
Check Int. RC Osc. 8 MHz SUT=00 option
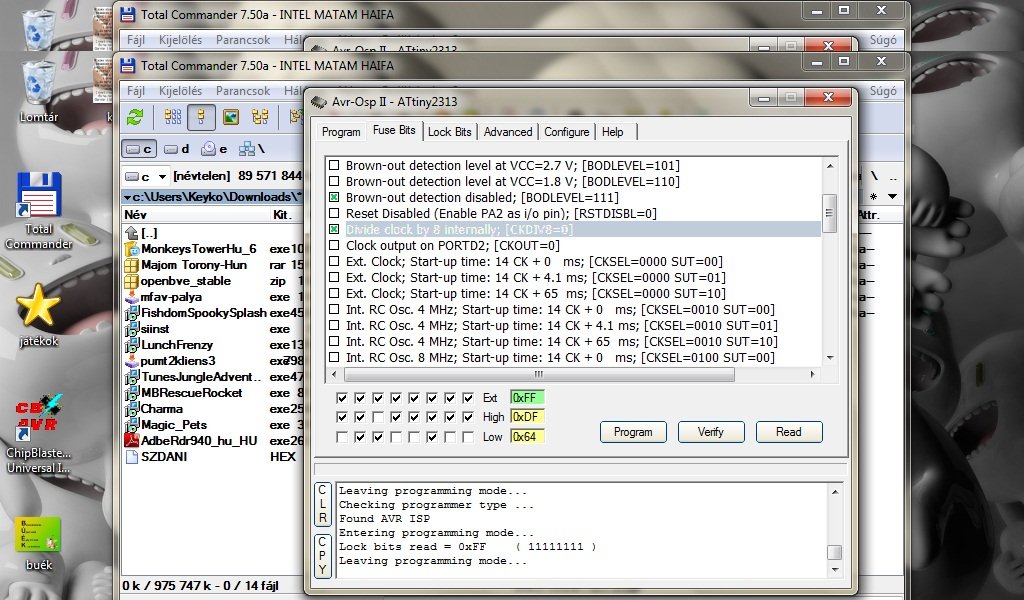point(334,357)
